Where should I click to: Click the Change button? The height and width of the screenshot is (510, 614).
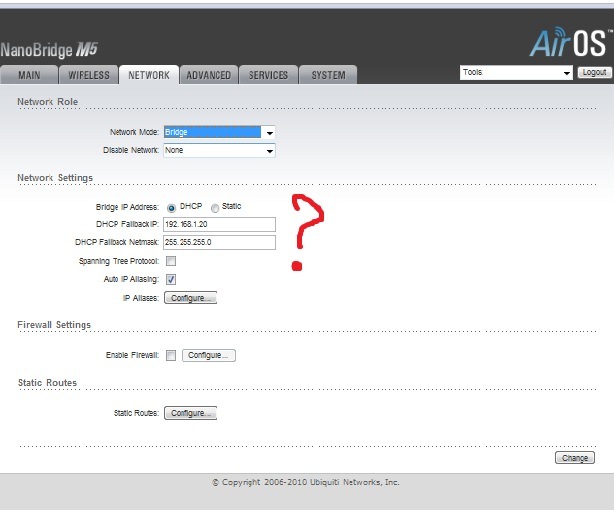575,458
